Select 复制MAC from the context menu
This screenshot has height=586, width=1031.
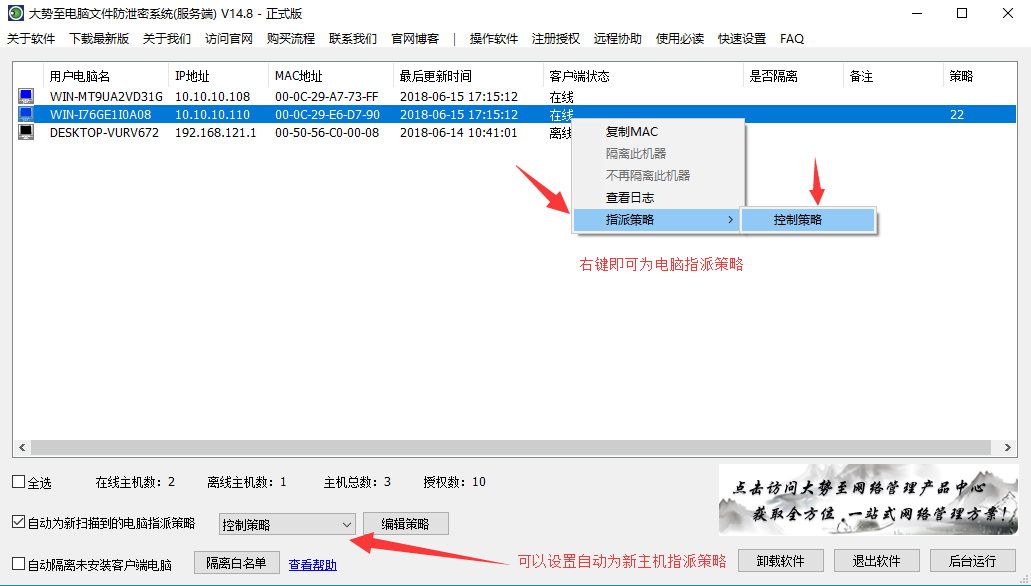pos(632,132)
